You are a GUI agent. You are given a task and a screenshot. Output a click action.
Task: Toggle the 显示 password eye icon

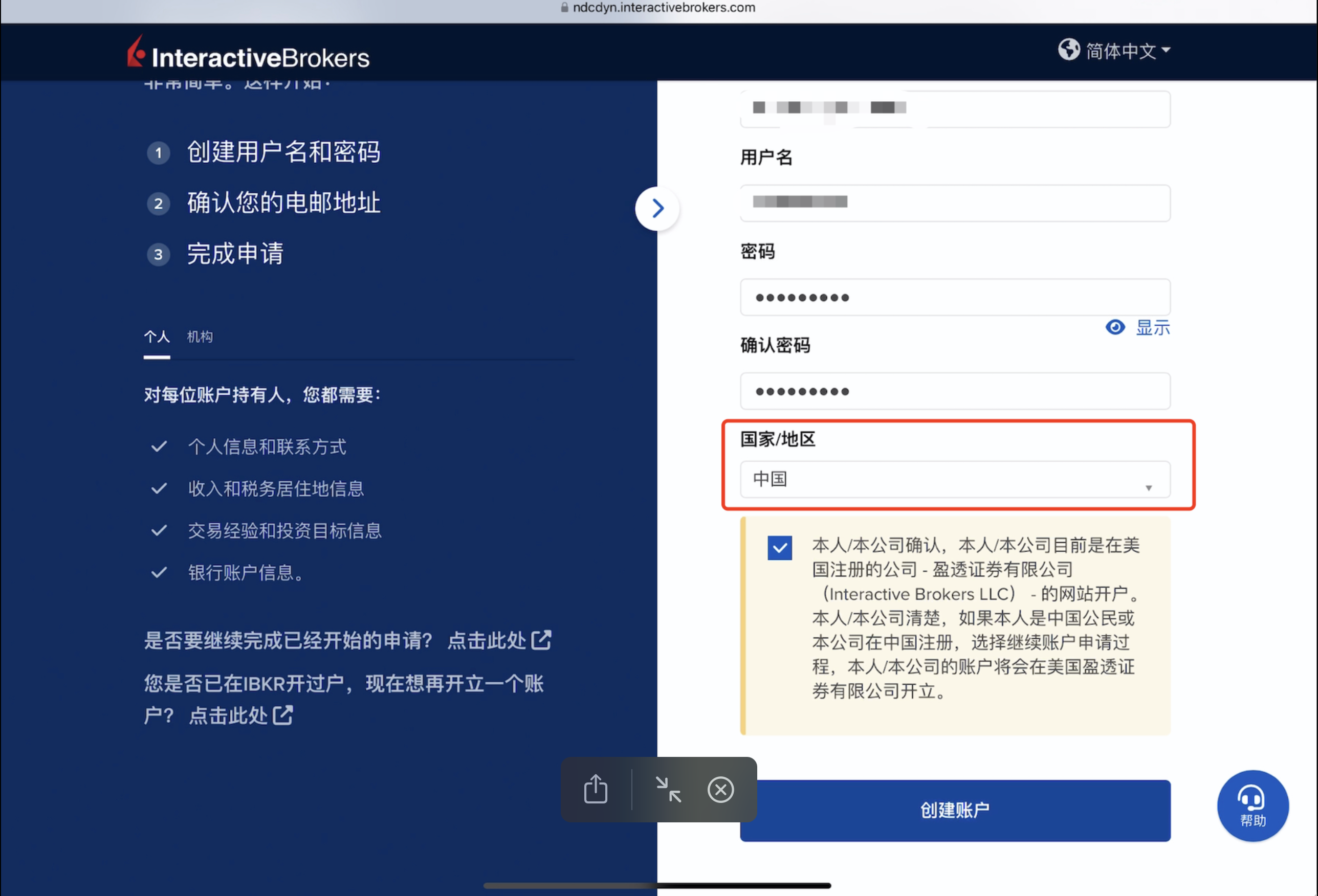point(1115,327)
